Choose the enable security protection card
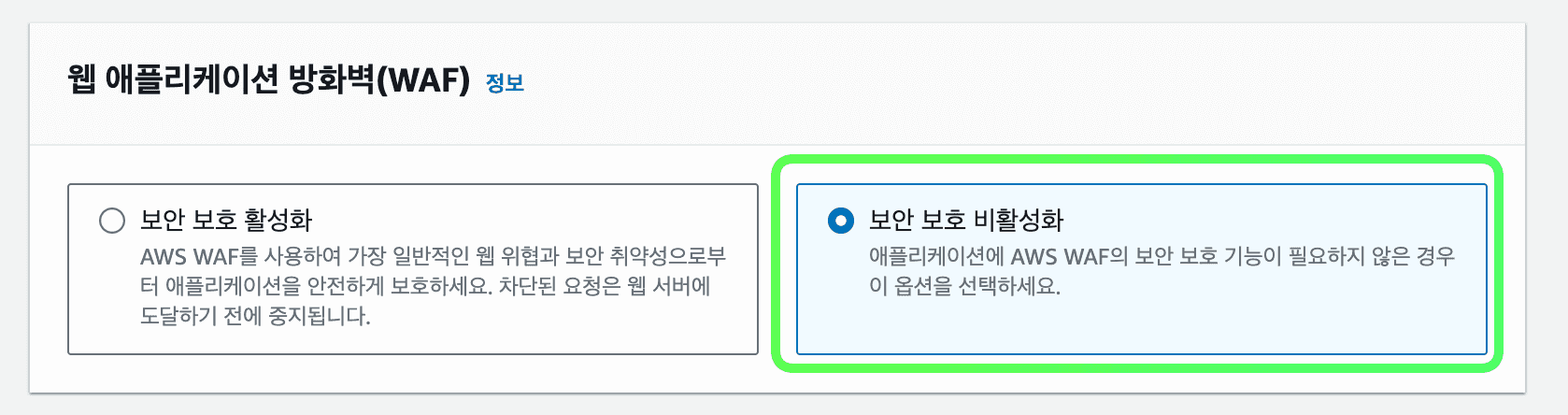The width and height of the screenshot is (1568, 415). [412, 269]
